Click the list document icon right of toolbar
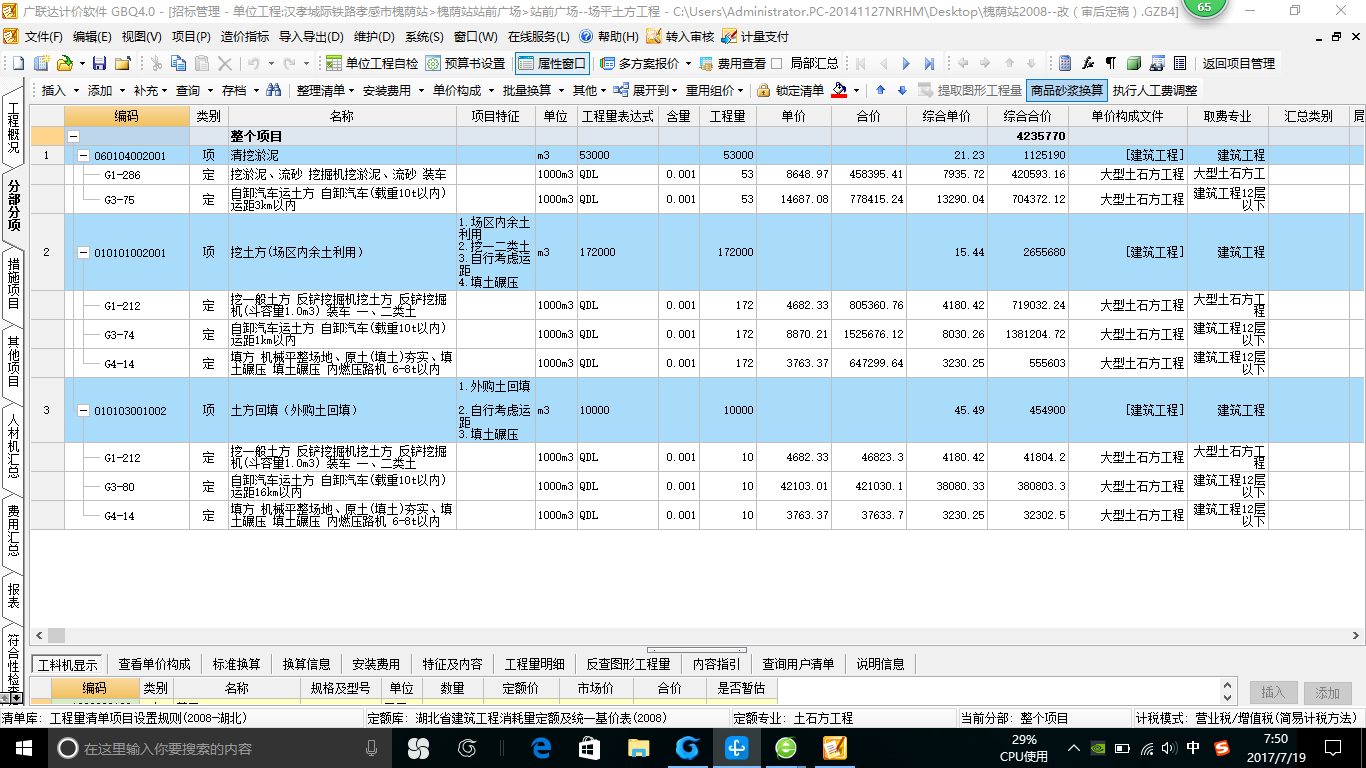1366x768 pixels. [x=1180, y=63]
